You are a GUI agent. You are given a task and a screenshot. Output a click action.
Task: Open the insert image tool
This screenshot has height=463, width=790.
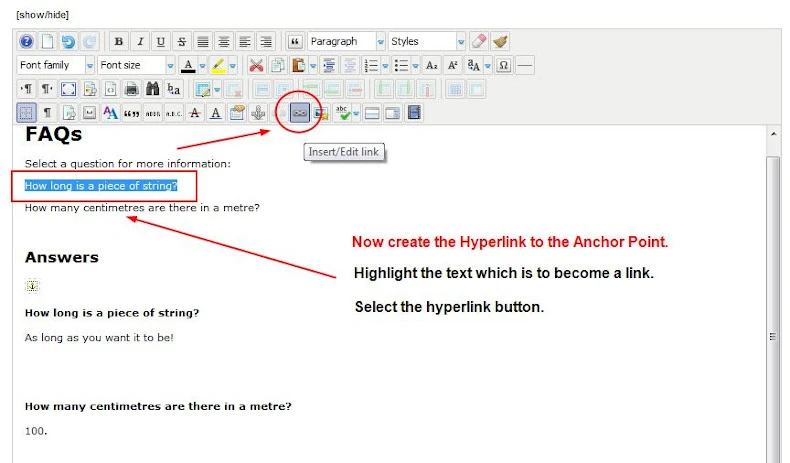point(320,113)
